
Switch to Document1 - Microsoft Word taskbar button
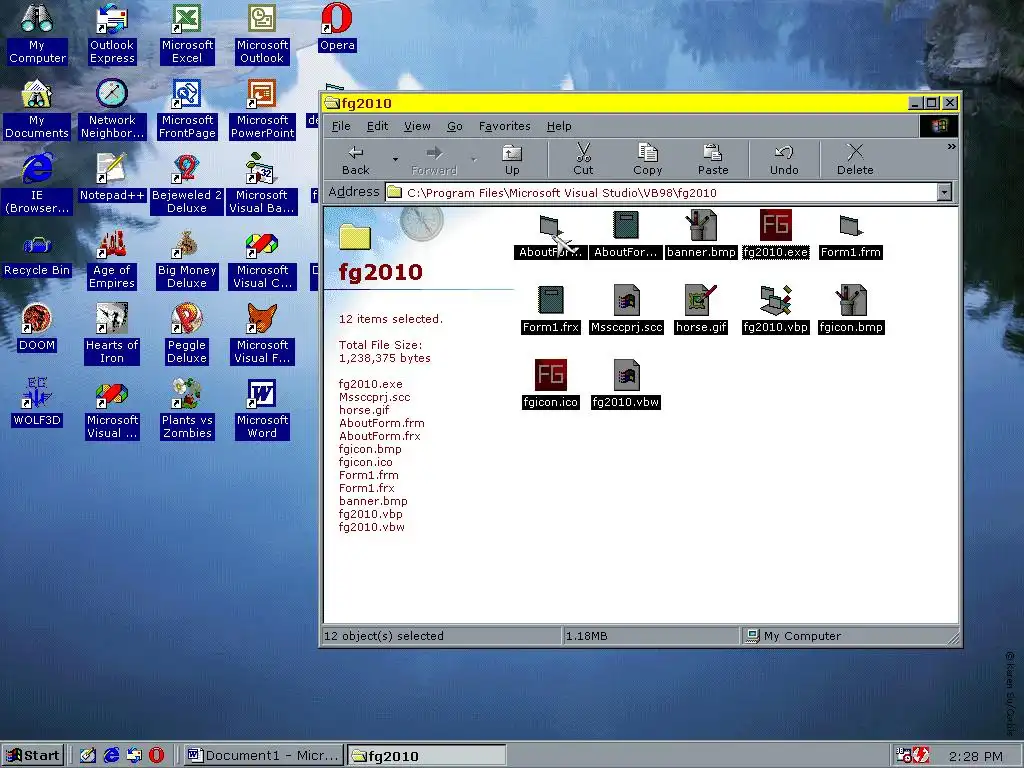[x=263, y=756]
